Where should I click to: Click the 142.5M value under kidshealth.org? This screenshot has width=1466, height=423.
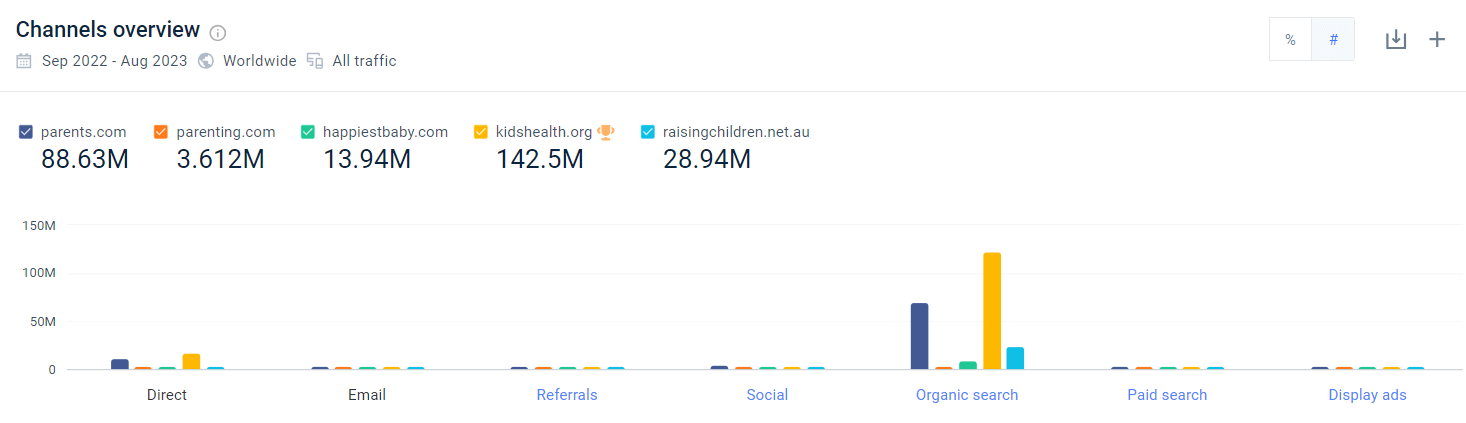click(539, 159)
